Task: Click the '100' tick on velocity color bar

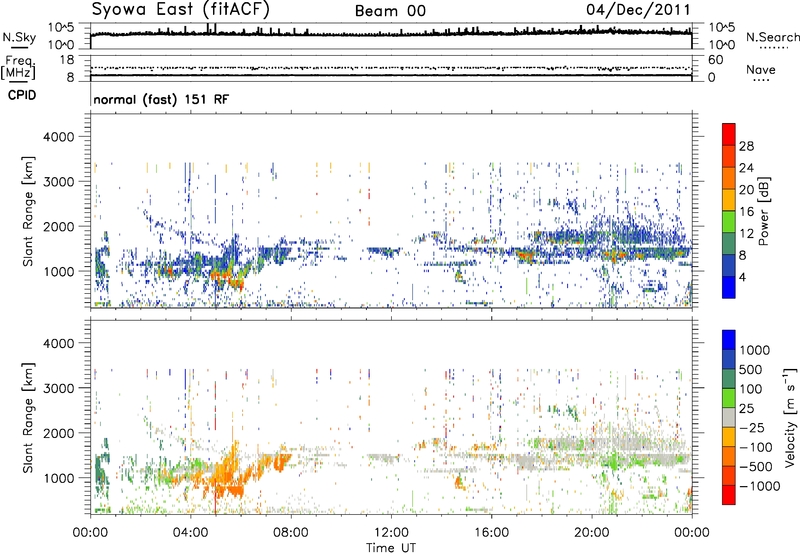Action: 751,389
